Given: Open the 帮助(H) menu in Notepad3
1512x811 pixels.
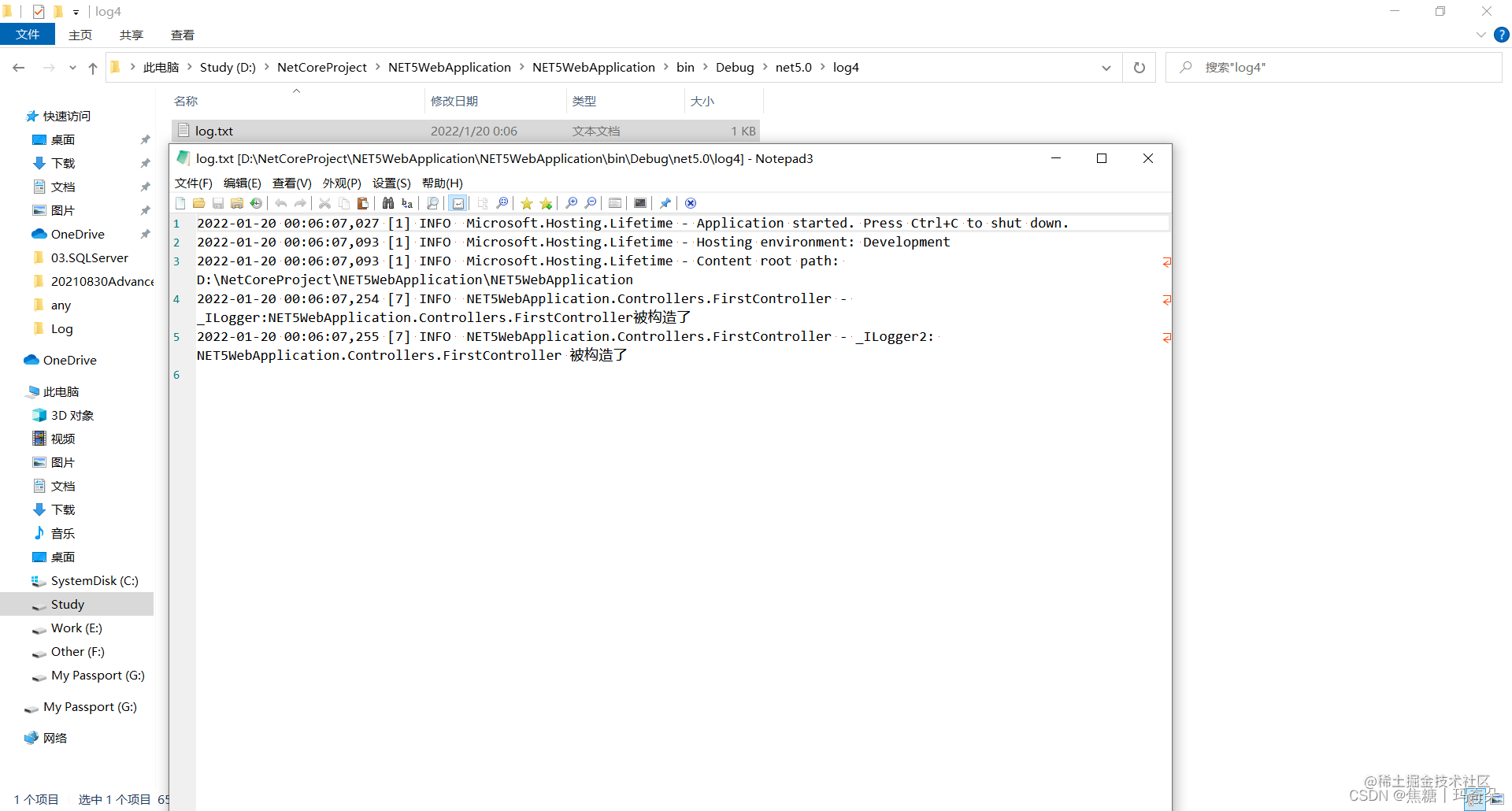Looking at the screenshot, I should pos(443,183).
